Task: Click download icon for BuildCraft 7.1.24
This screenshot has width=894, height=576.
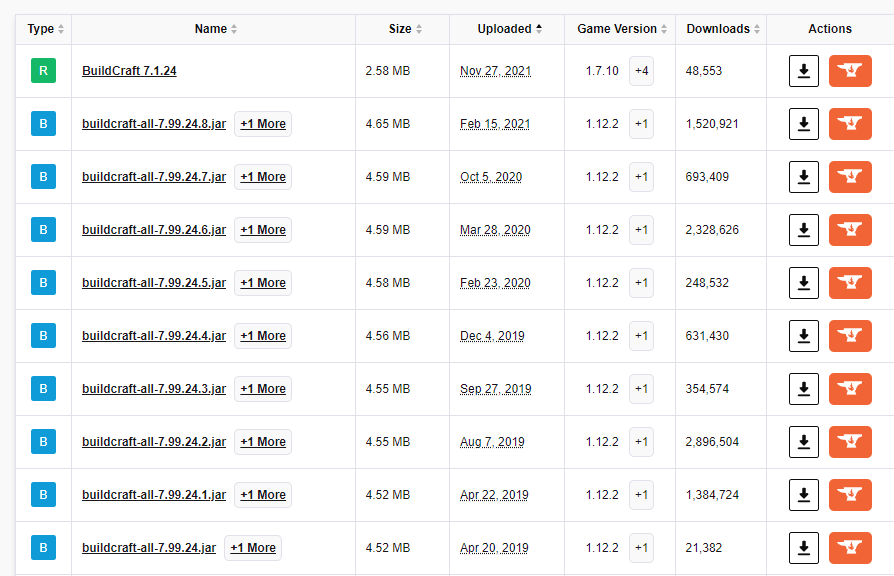Action: click(803, 71)
